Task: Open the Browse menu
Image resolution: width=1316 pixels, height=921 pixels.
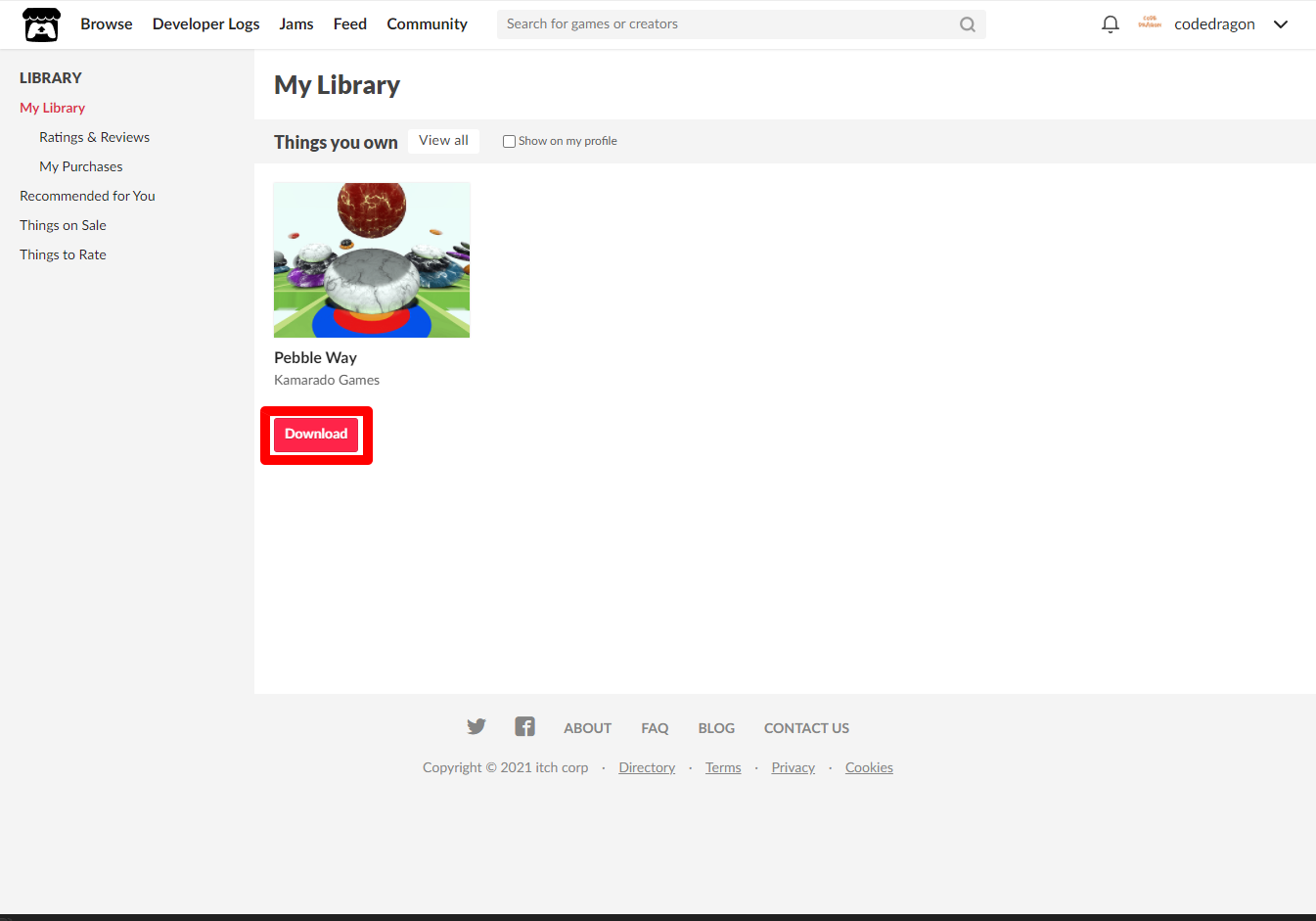Action: click(107, 23)
